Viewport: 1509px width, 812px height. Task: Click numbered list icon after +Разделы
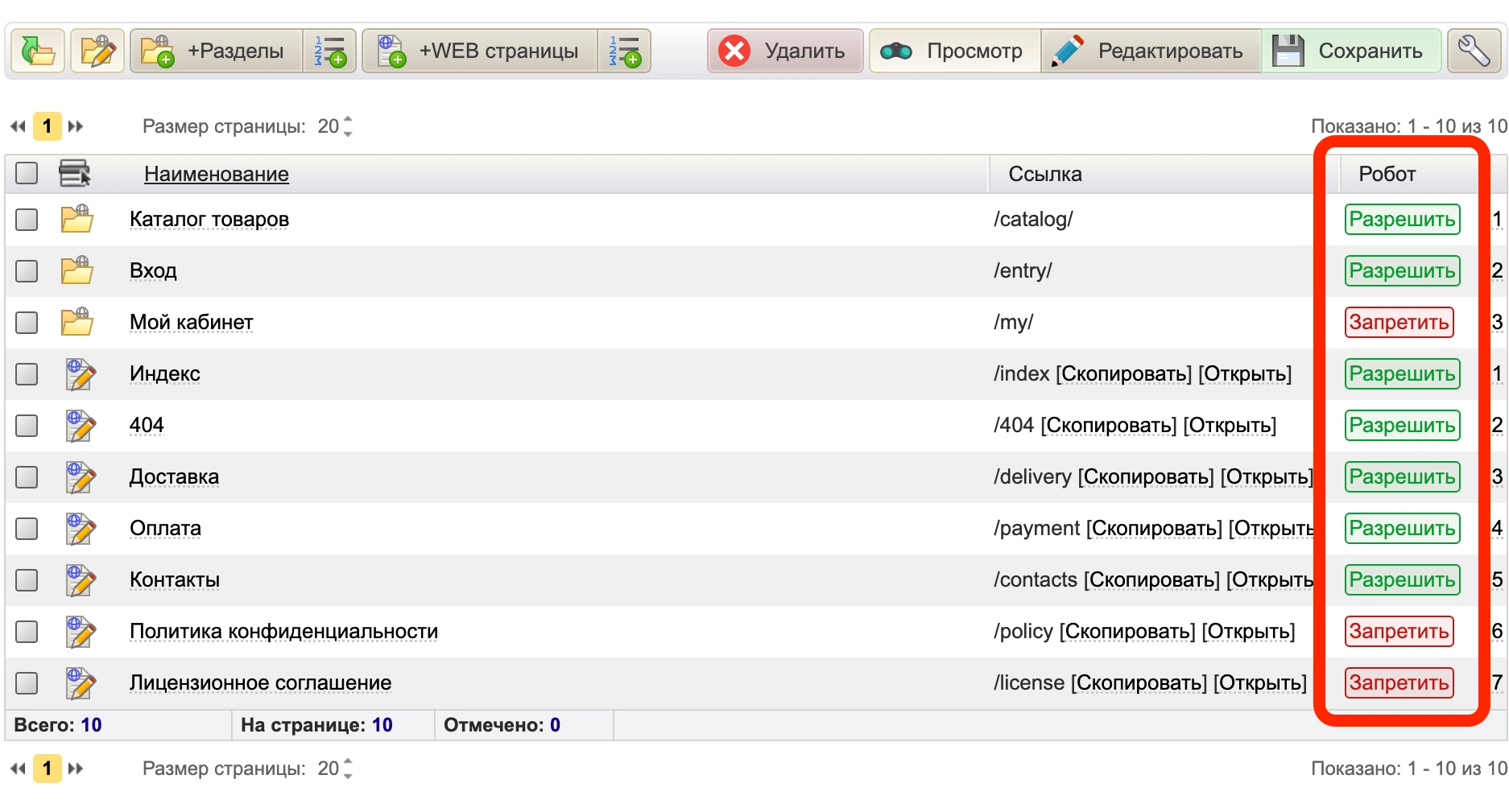click(x=330, y=51)
